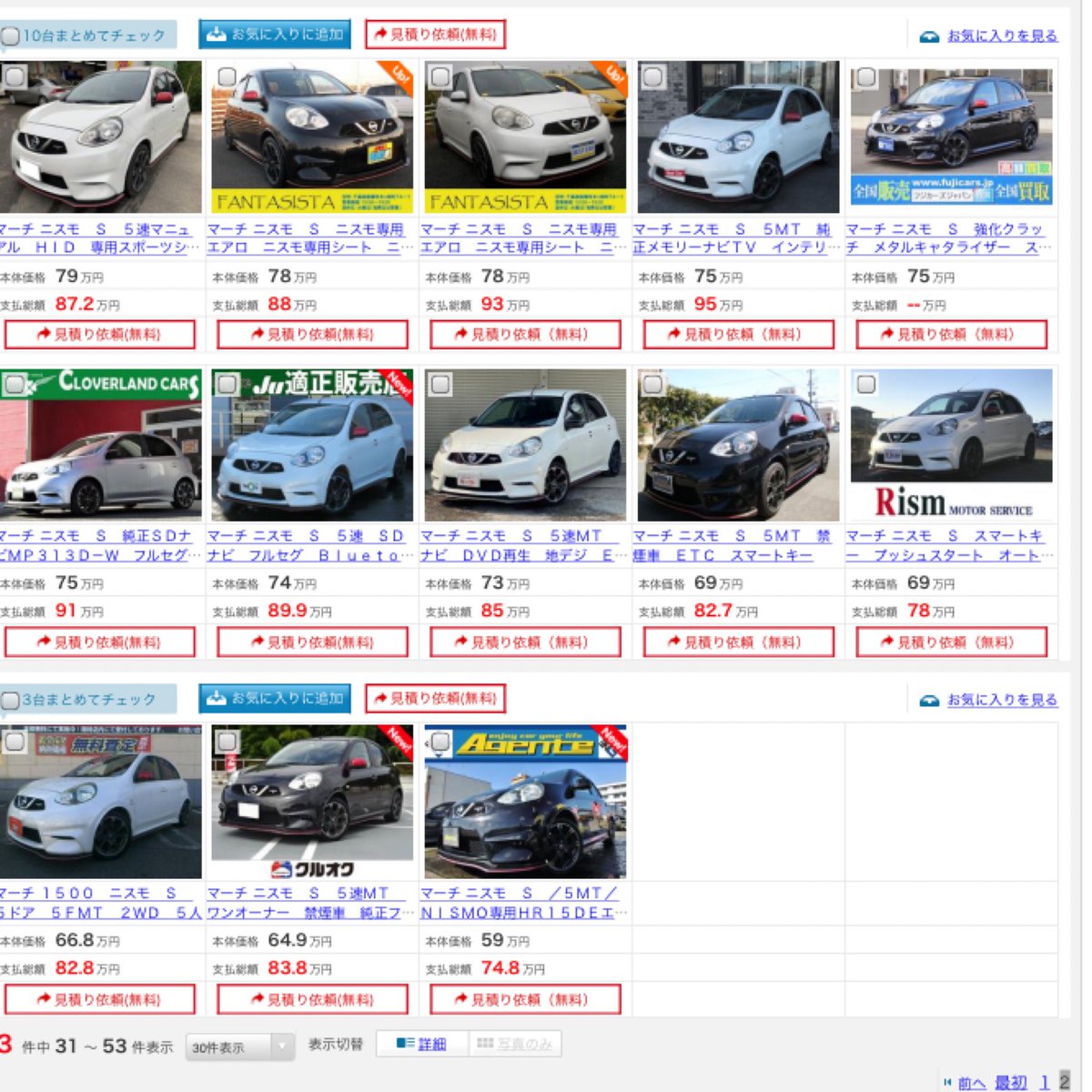Image resolution: width=1092 pixels, height=1092 pixels.
Task: Select checkbox on the Cloverland Cars listing
Action: pos(15,384)
